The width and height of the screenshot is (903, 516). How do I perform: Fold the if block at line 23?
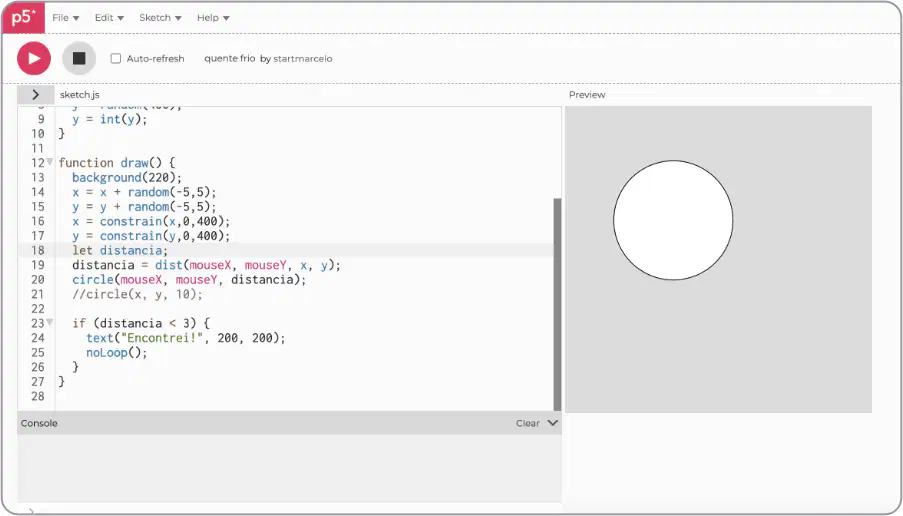point(50,322)
